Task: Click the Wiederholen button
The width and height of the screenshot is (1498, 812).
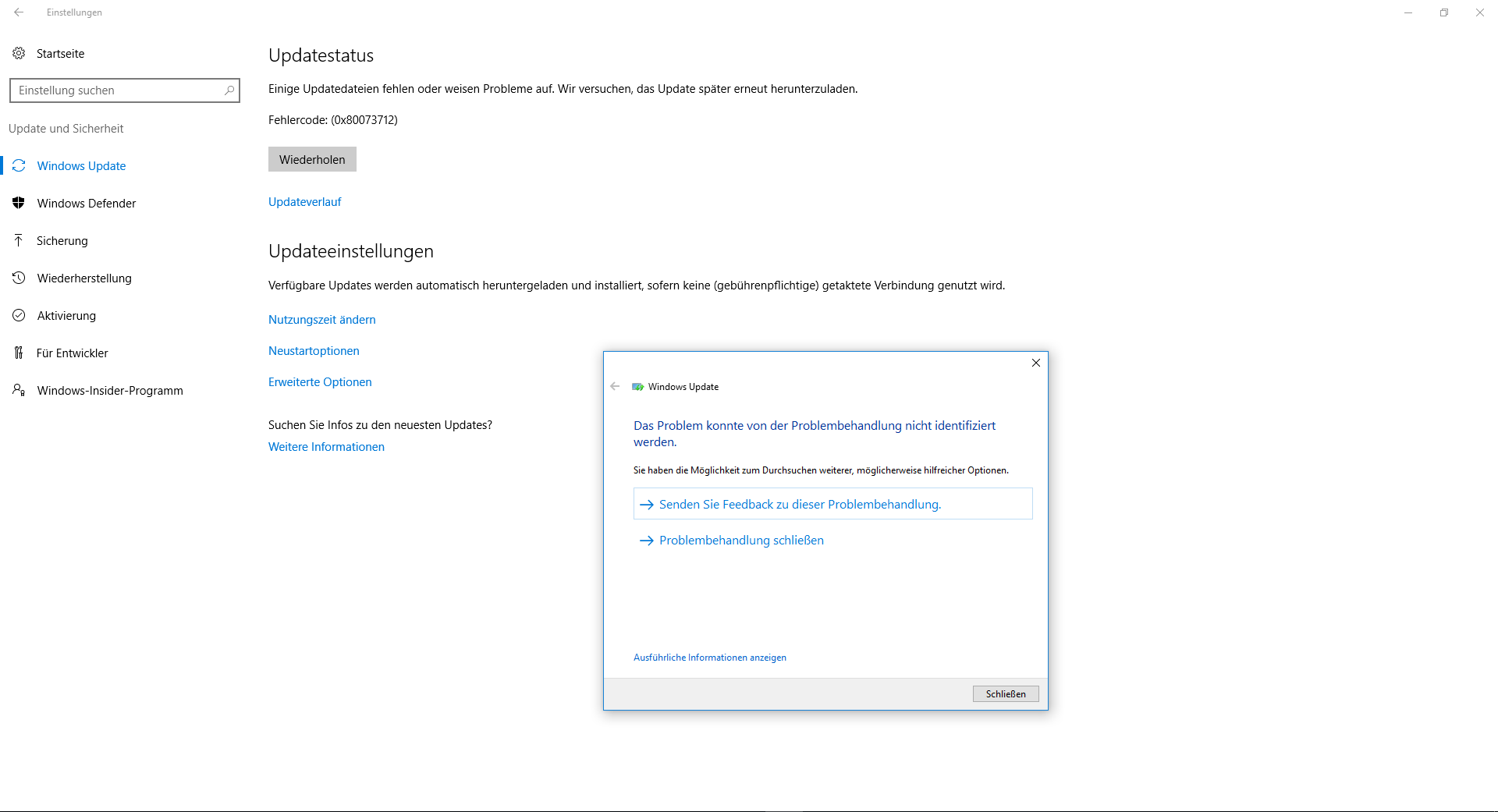Action: tap(312, 159)
